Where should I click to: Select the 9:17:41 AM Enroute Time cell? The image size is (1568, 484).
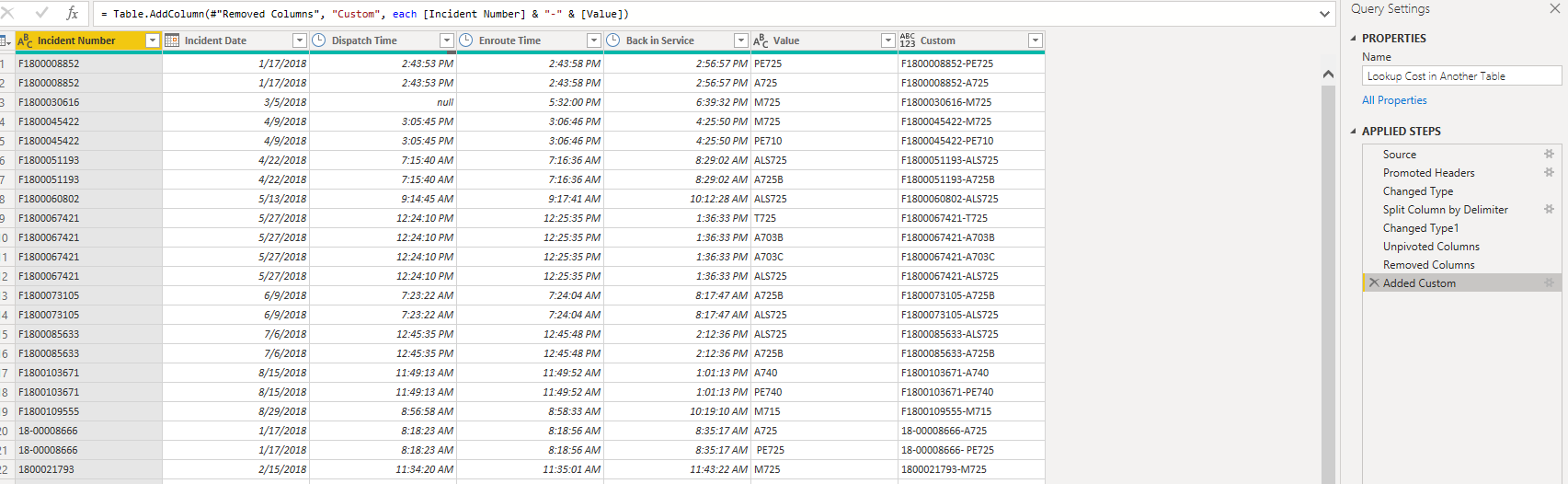click(x=530, y=199)
